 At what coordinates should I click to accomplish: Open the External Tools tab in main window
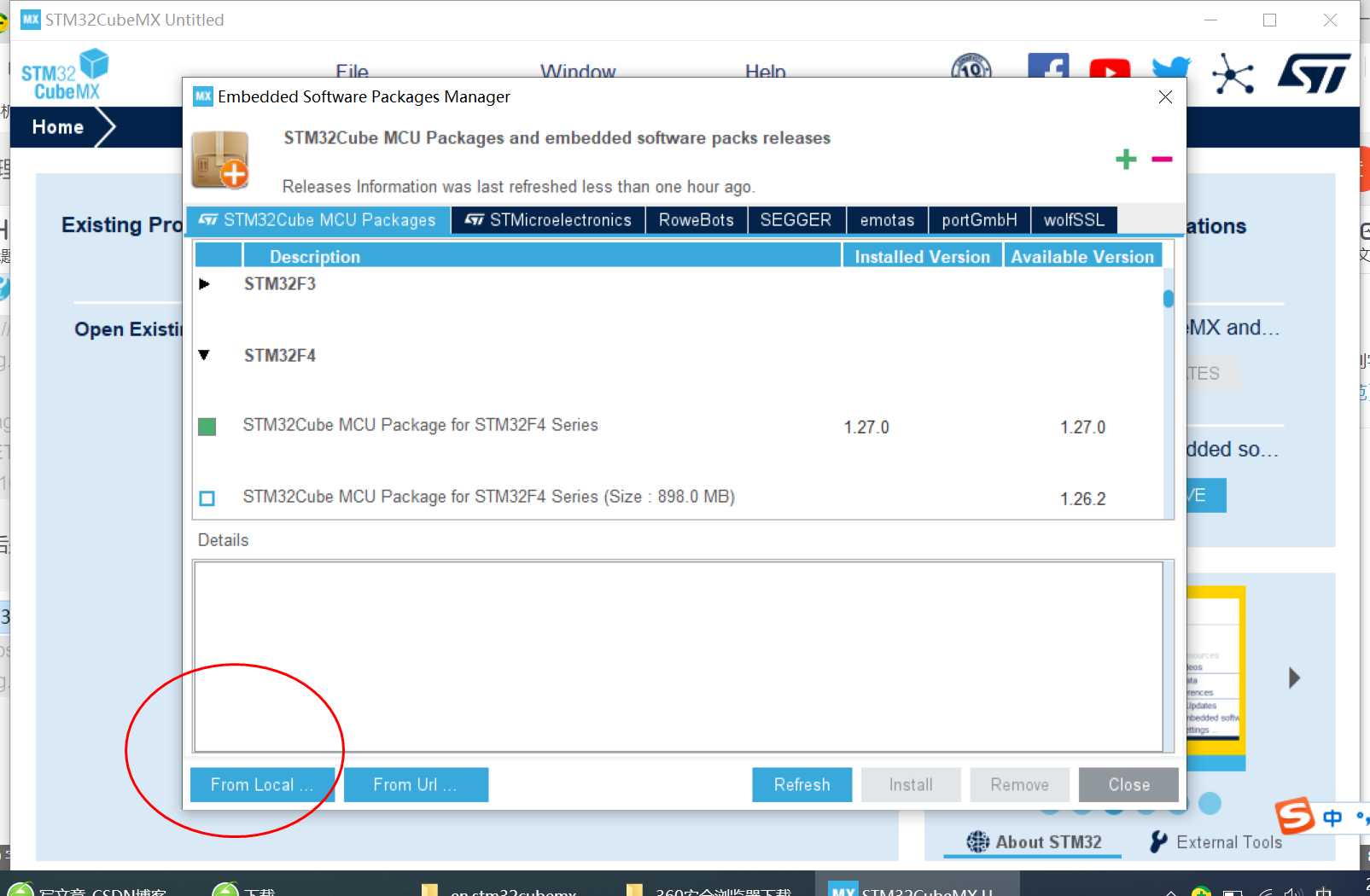1216,842
